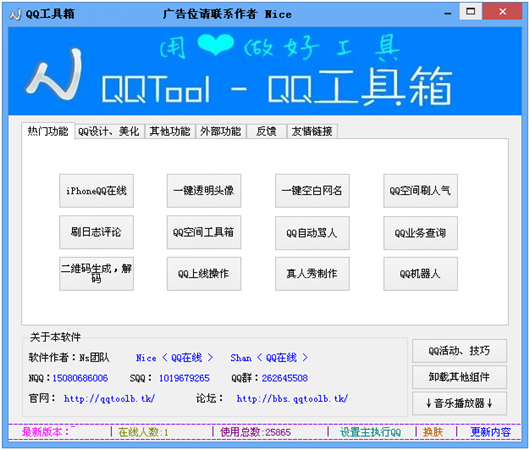Open 更新内容 in the status bar

pyautogui.click(x=491, y=432)
